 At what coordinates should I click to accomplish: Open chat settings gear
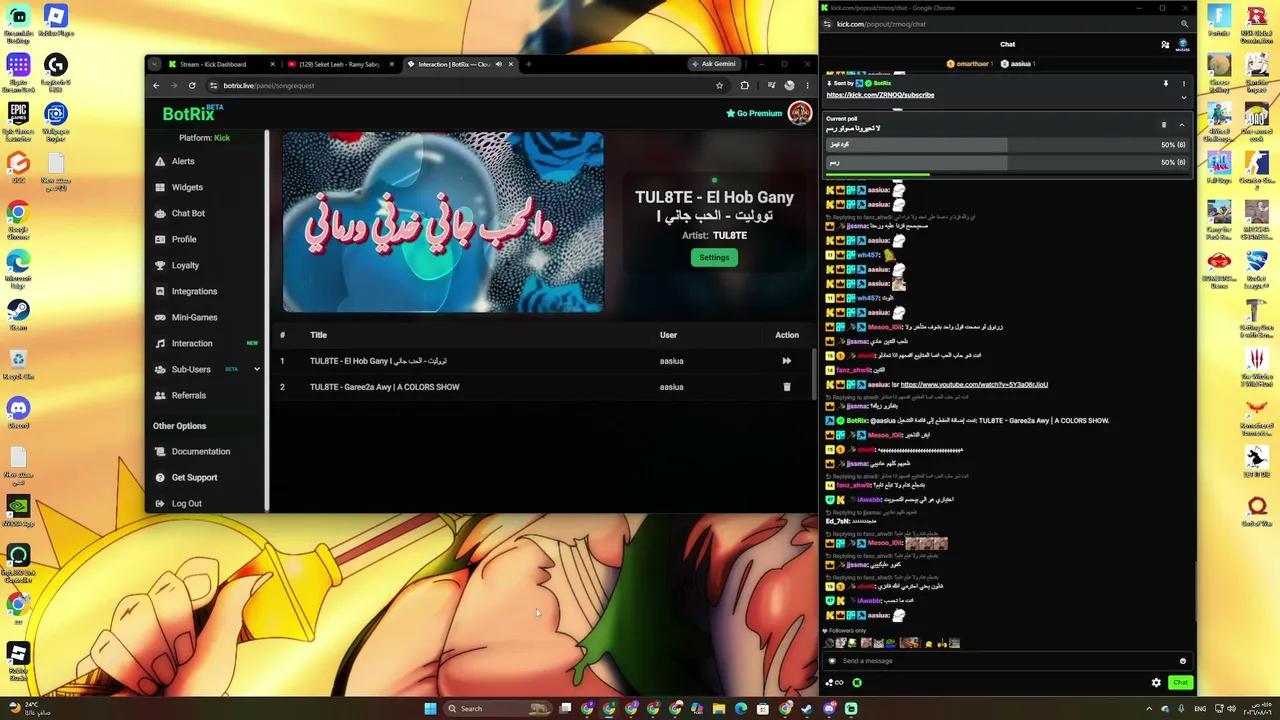click(1156, 683)
